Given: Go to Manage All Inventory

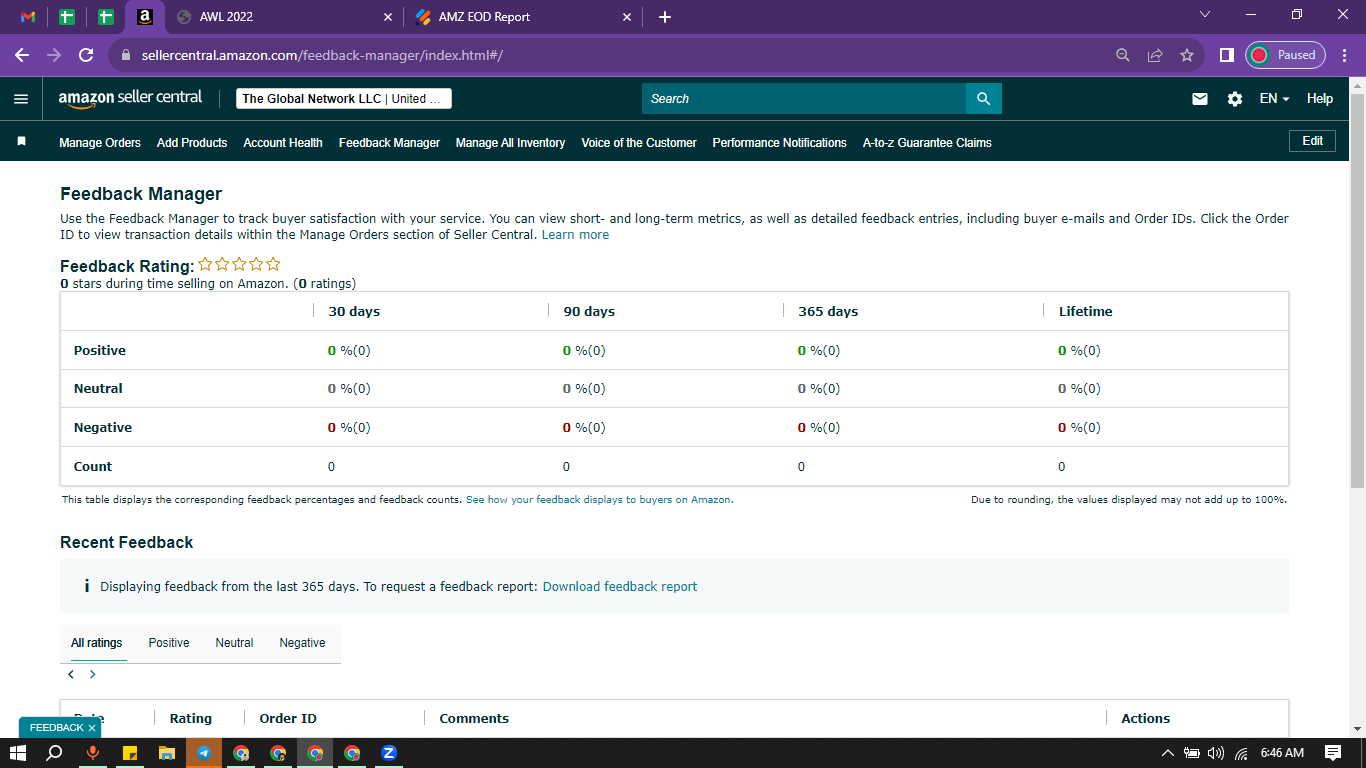Looking at the screenshot, I should pos(510,143).
